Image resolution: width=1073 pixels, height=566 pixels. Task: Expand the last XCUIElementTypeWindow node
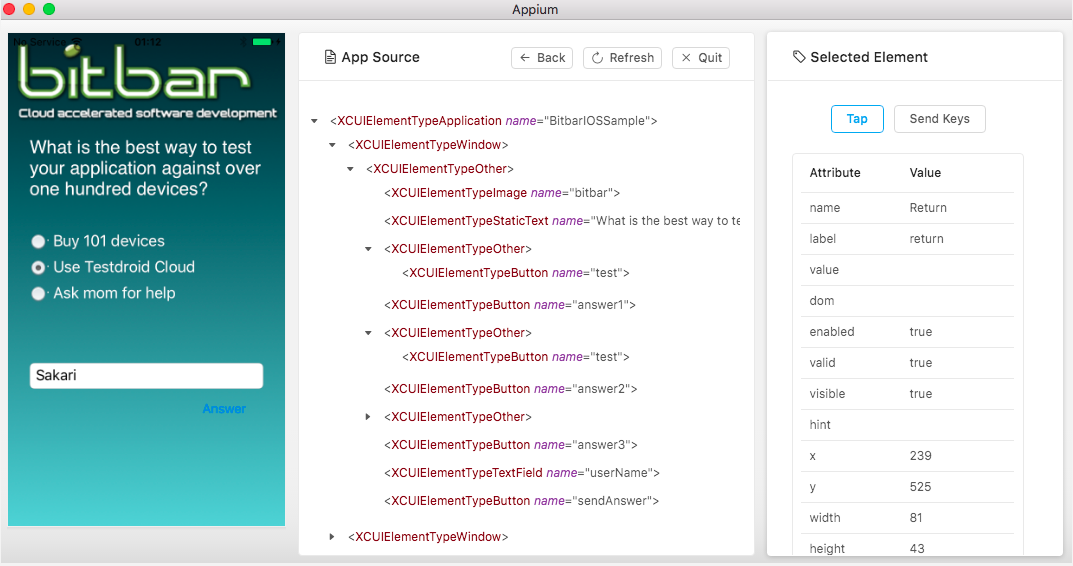332,537
